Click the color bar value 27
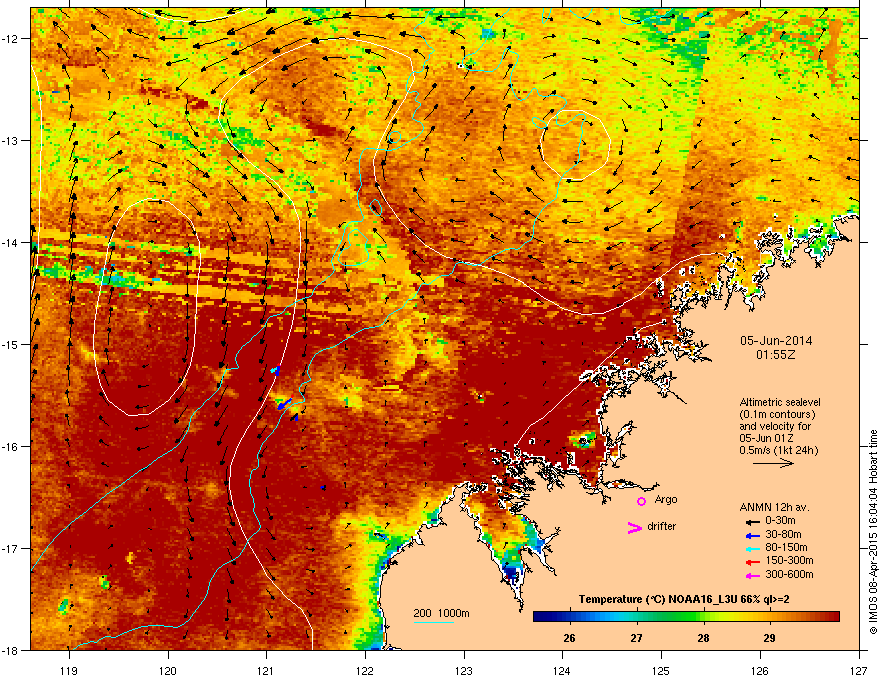This screenshot has height=680, width=880. tap(636, 638)
